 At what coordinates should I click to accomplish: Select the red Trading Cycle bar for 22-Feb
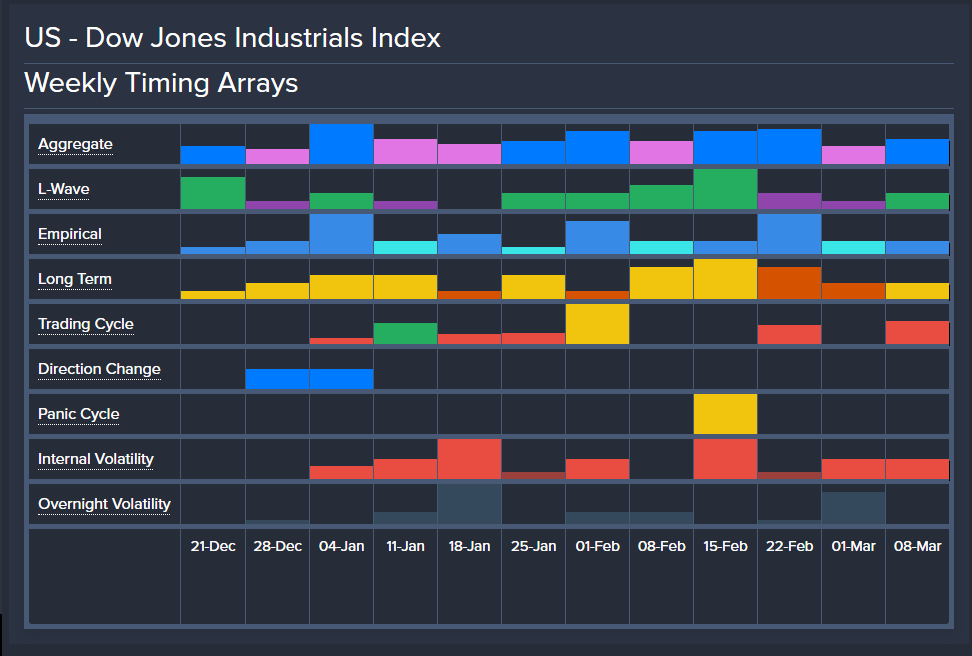pyautogui.click(x=789, y=335)
